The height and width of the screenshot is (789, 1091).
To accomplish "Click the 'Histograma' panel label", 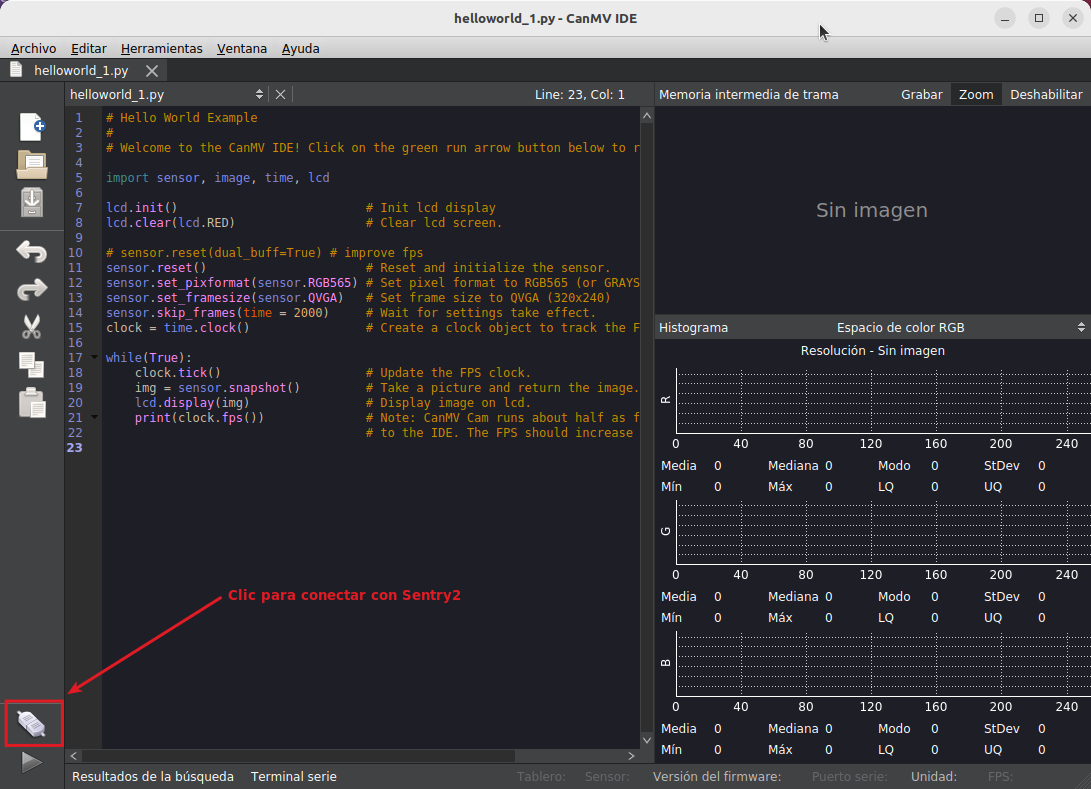I will (x=693, y=328).
